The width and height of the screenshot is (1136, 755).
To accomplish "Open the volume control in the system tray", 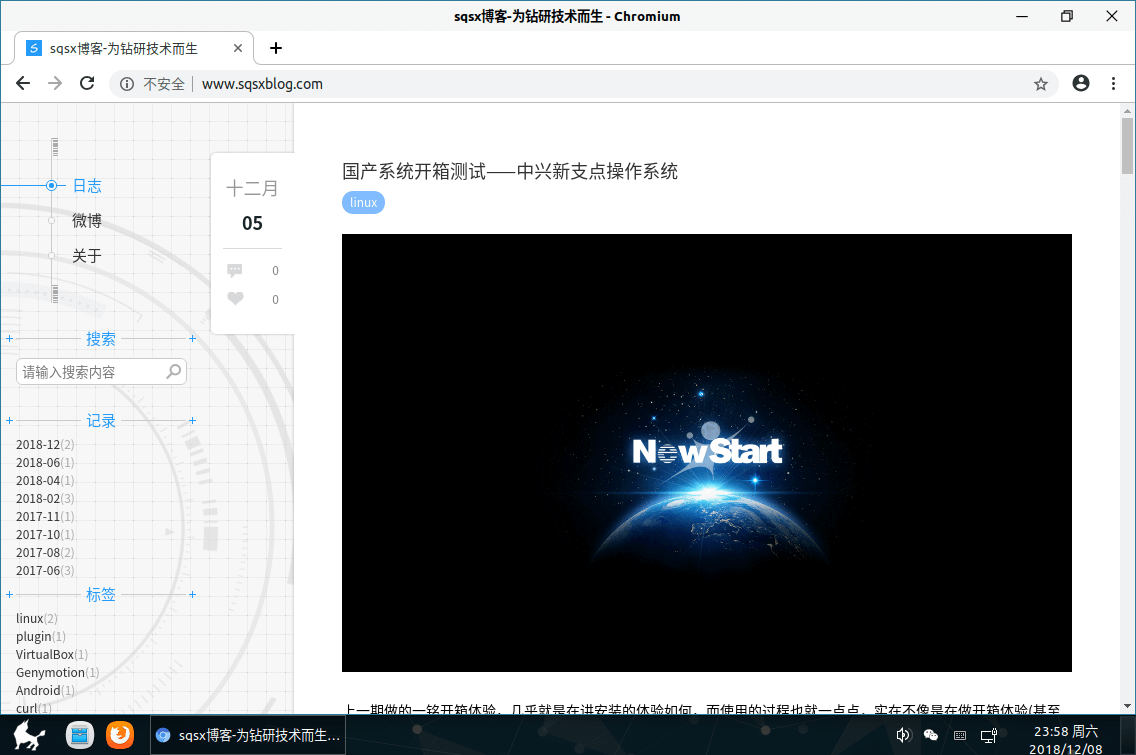I will pos(903,735).
